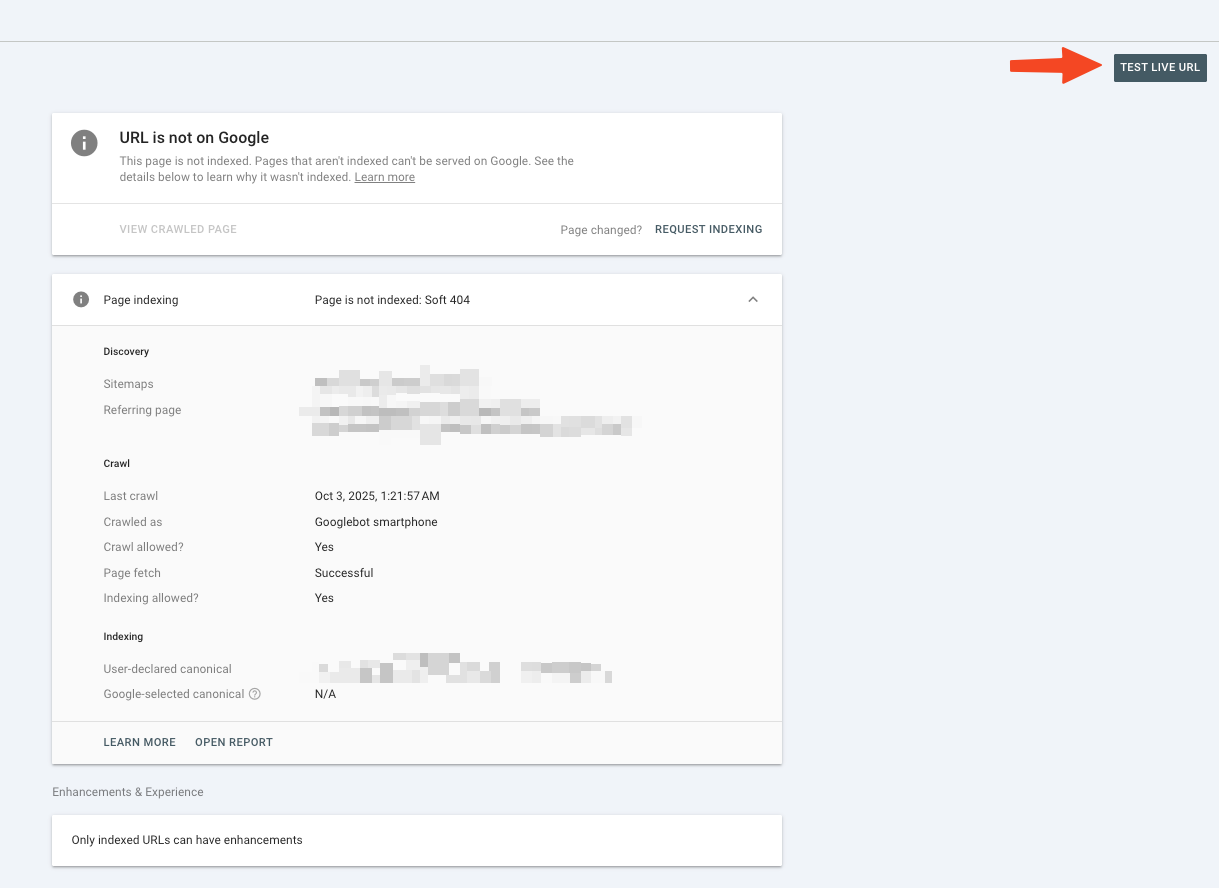Image resolution: width=1219 pixels, height=888 pixels.
Task: Click "LEARN MORE" at panel bottom
Action: [139, 742]
